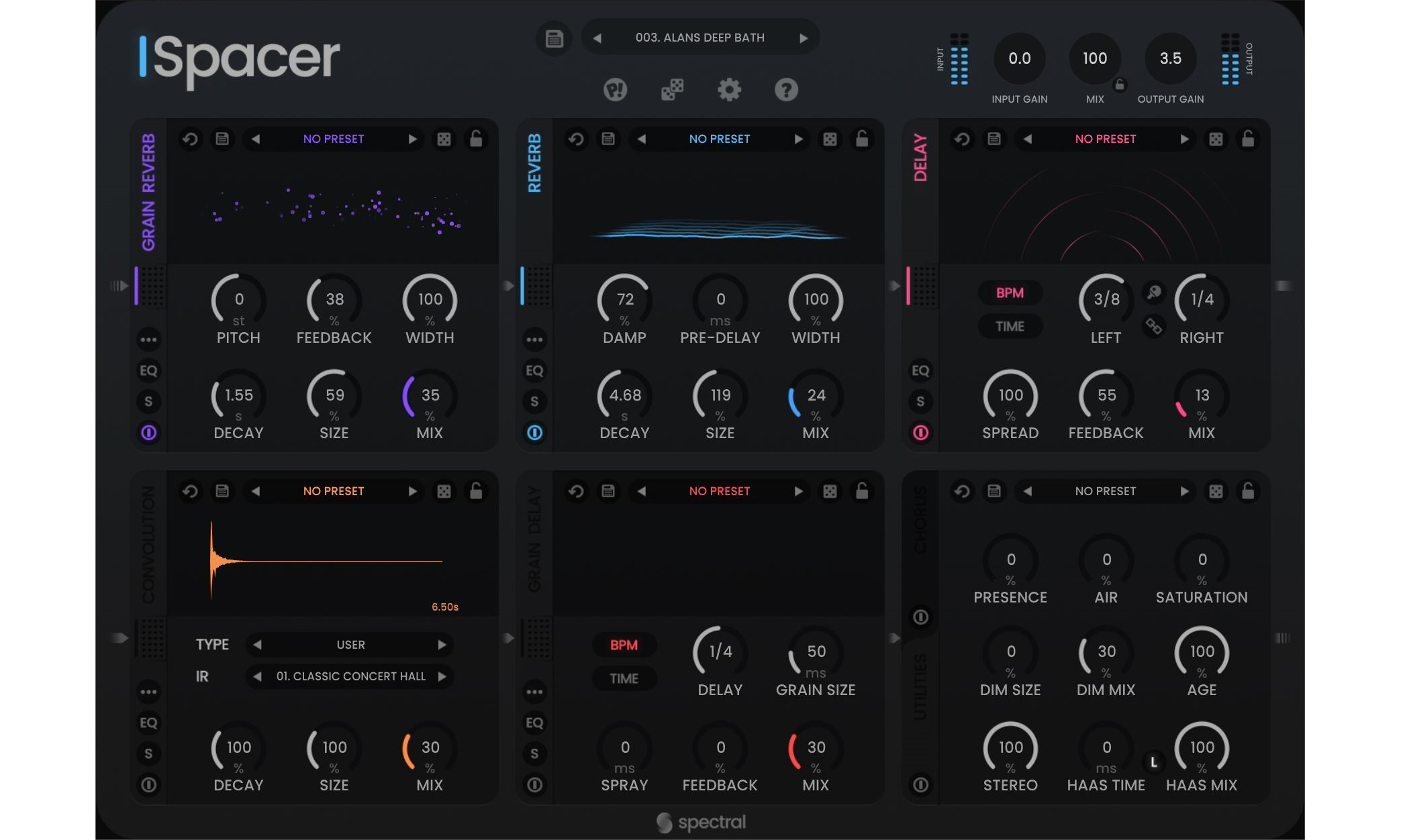Open the expanded options via Grain Reverb ellipsis icon

(149, 340)
